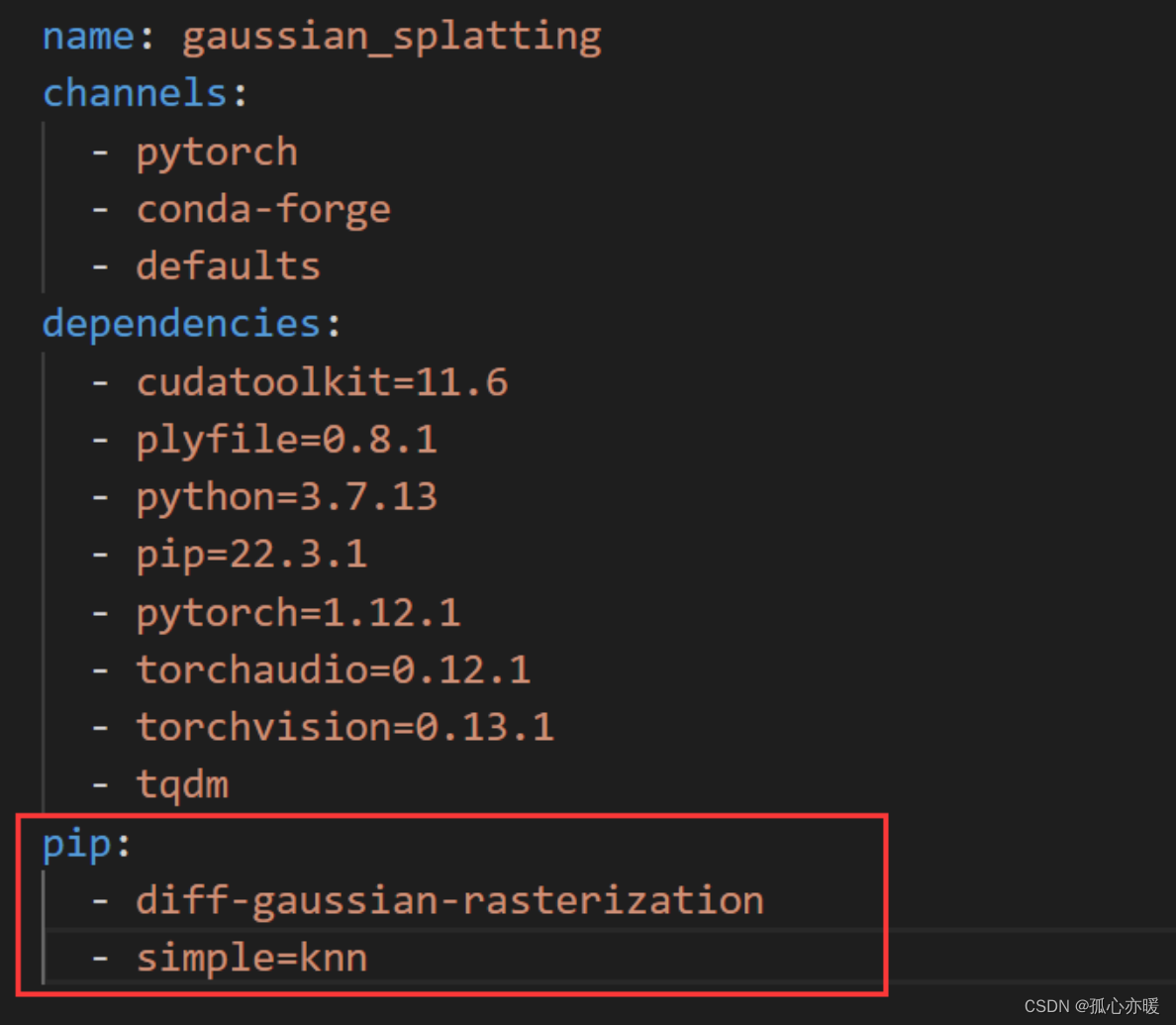Click the defaults channel entry
The image size is (1176, 1025).
pos(228,265)
